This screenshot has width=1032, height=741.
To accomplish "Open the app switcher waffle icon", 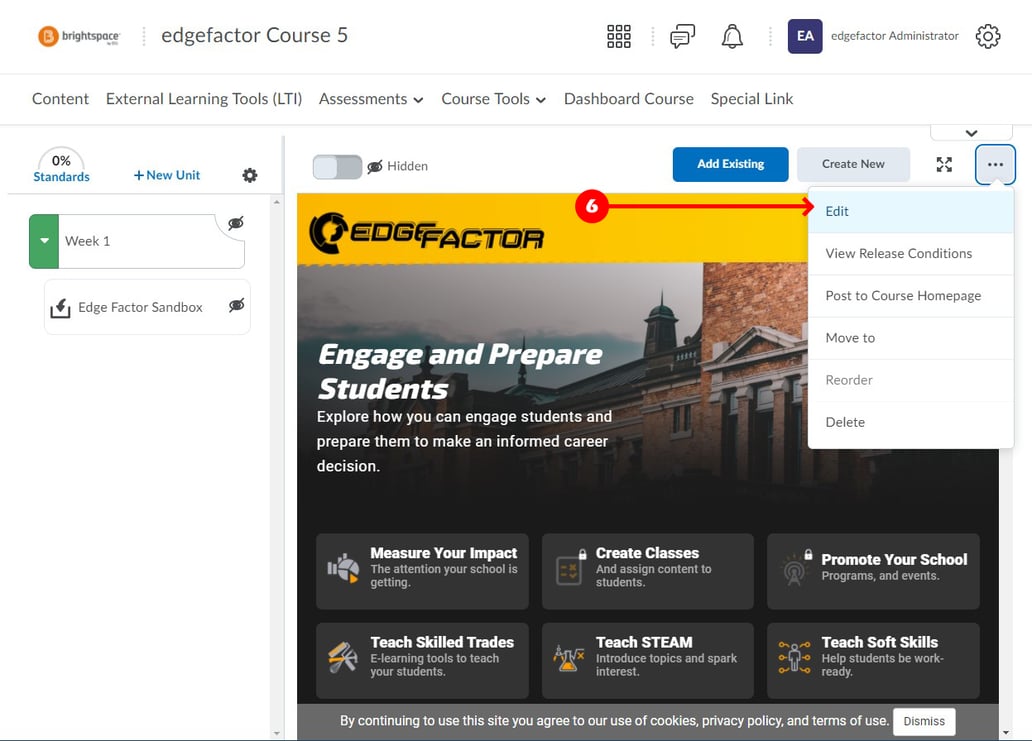I will pos(618,36).
